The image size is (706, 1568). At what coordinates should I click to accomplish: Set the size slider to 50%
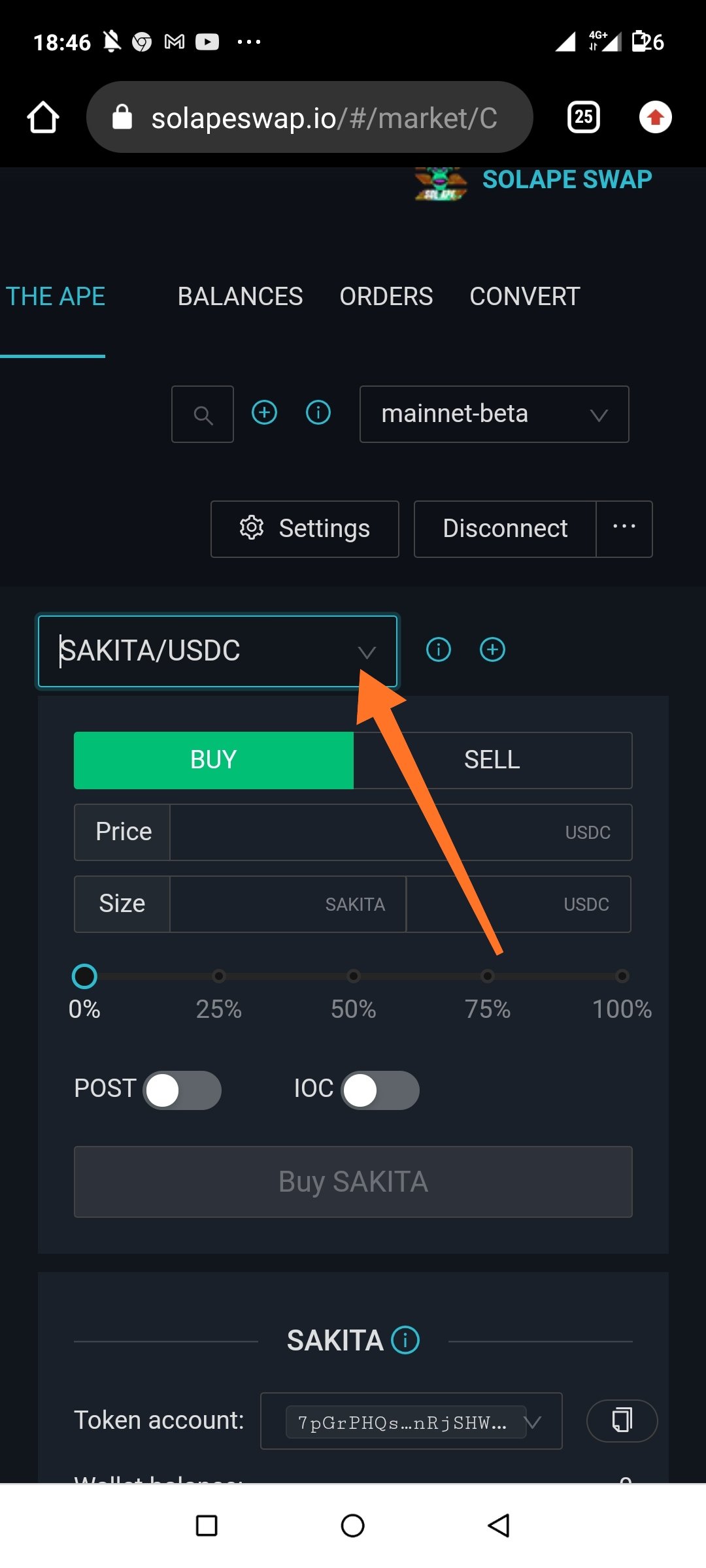pos(353,976)
